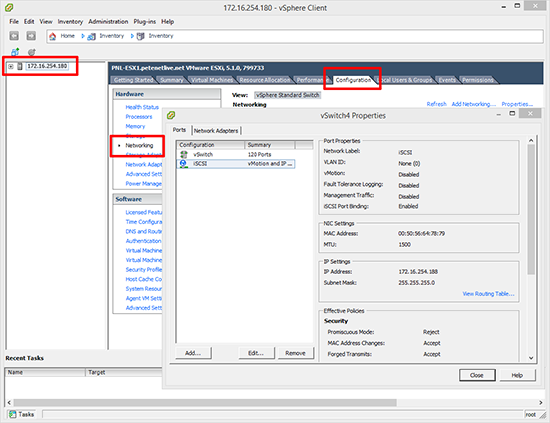The image size is (550, 423).
Task: Open DNS and Routing under Software
Action: click(144, 231)
